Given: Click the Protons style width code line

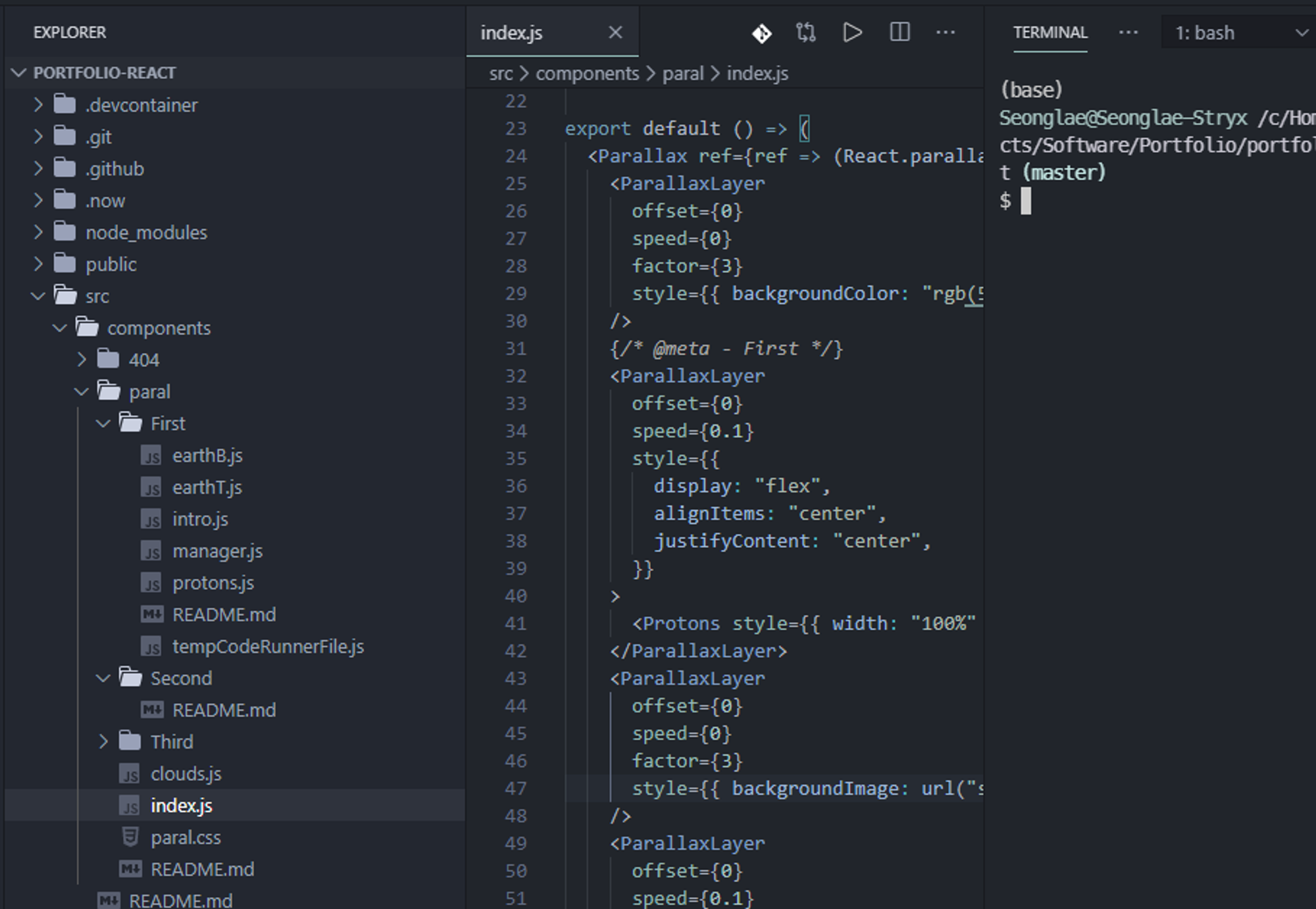Looking at the screenshot, I should (x=804, y=623).
